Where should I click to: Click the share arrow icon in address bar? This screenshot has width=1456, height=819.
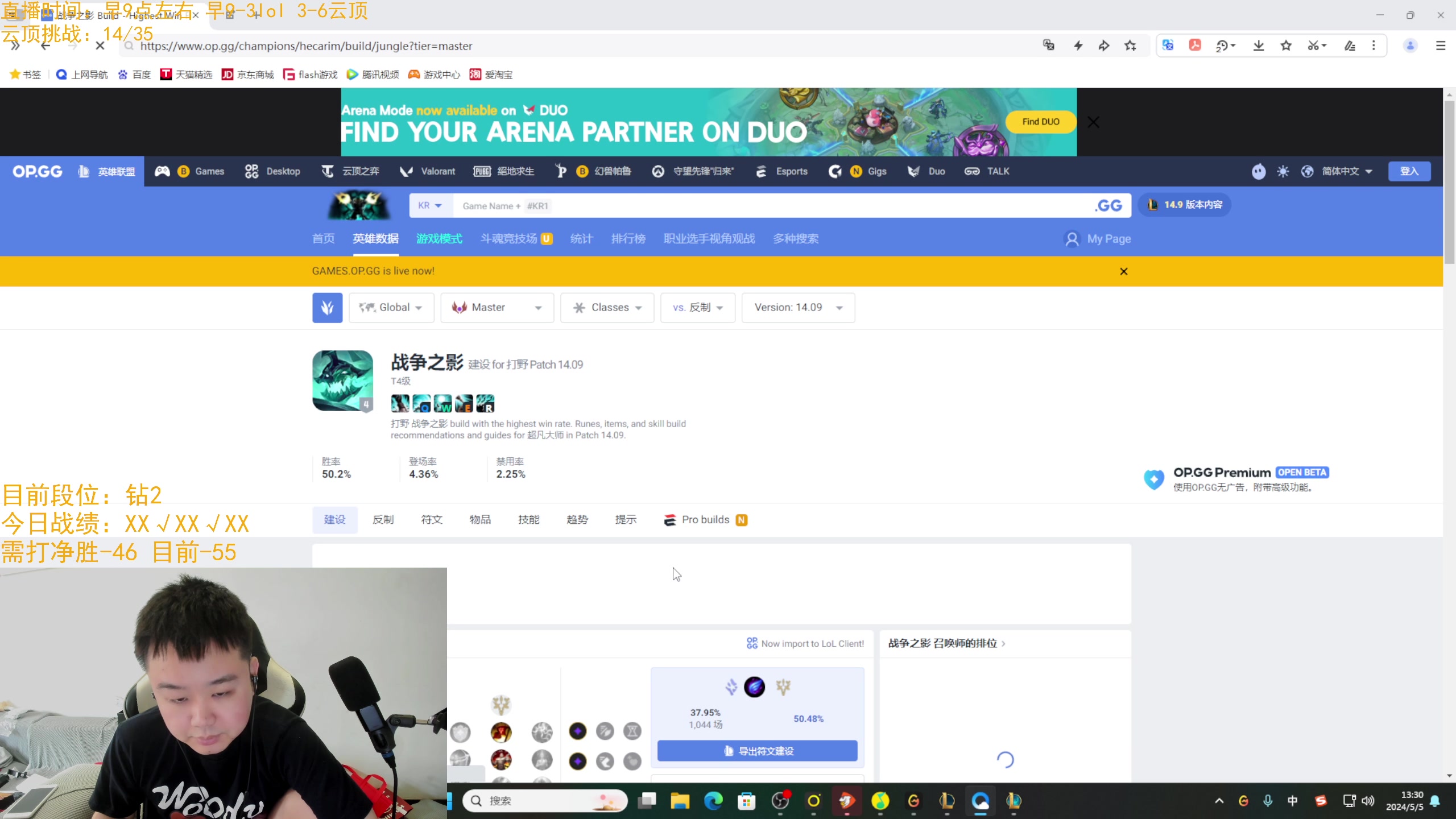(x=1103, y=45)
